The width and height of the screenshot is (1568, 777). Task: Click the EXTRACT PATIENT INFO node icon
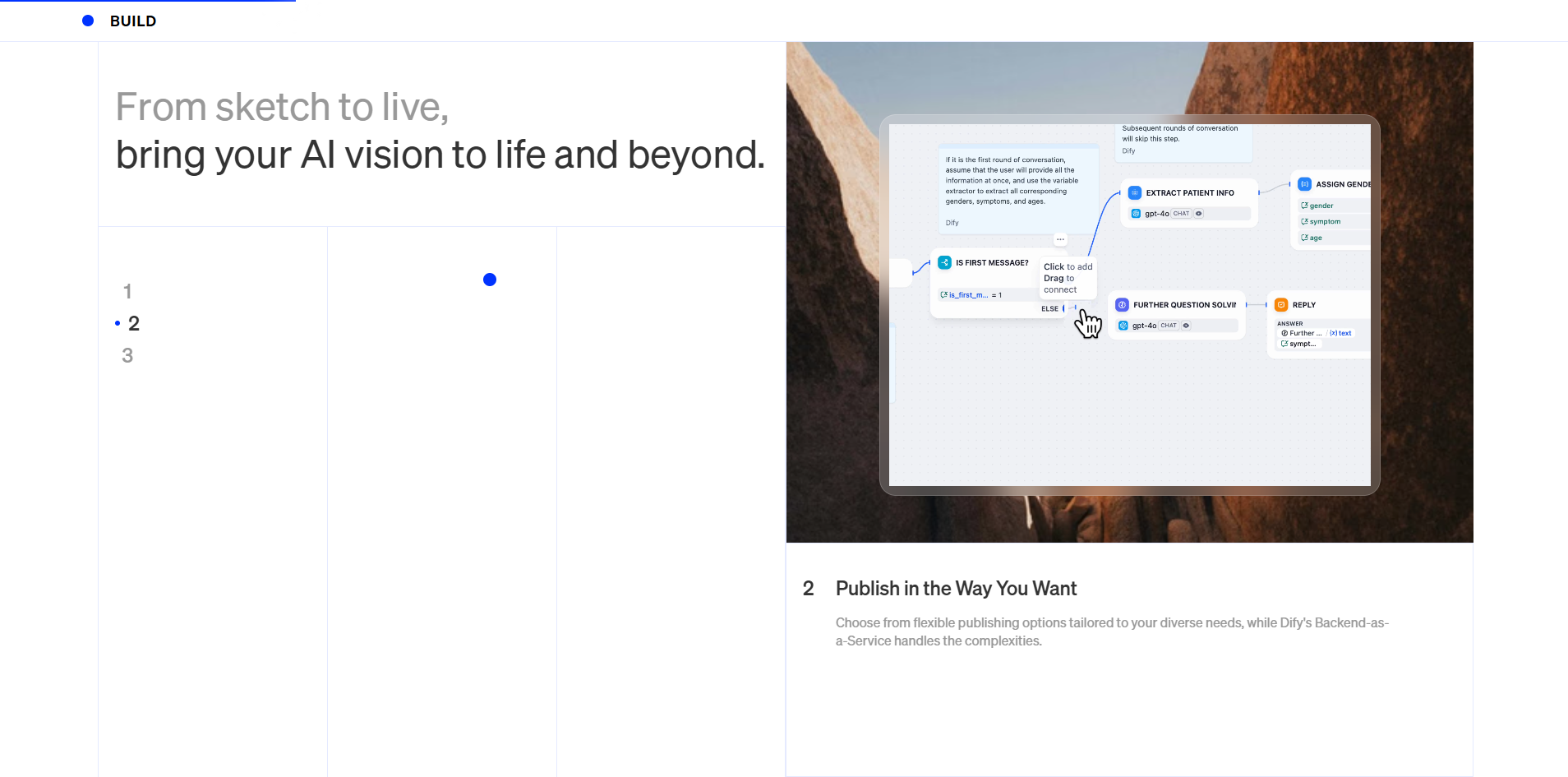[1135, 192]
